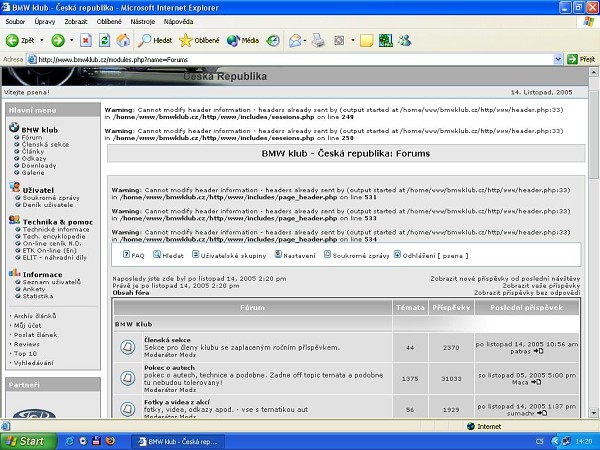Open Fórum link in sidebar menu
The image size is (600, 450).
tap(32, 137)
